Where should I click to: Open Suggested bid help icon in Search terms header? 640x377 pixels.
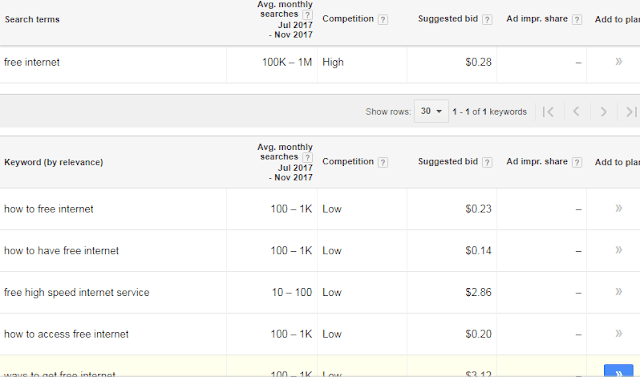pyautogui.click(x=487, y=20)
